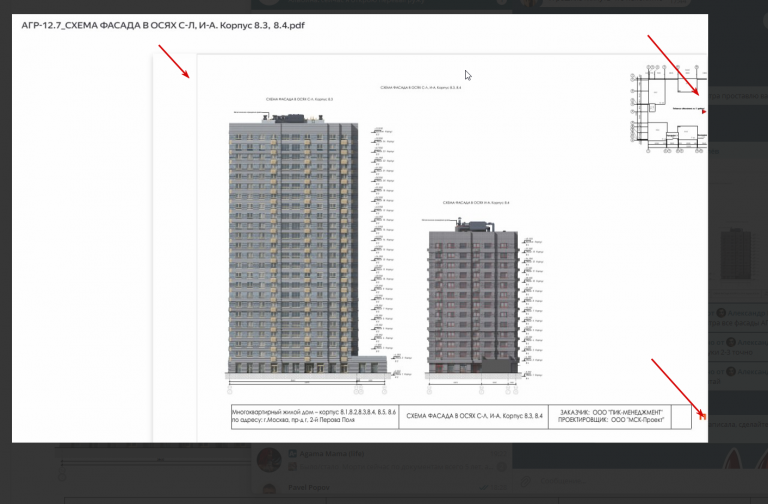Click the small empty title block cell

[682, 416]
